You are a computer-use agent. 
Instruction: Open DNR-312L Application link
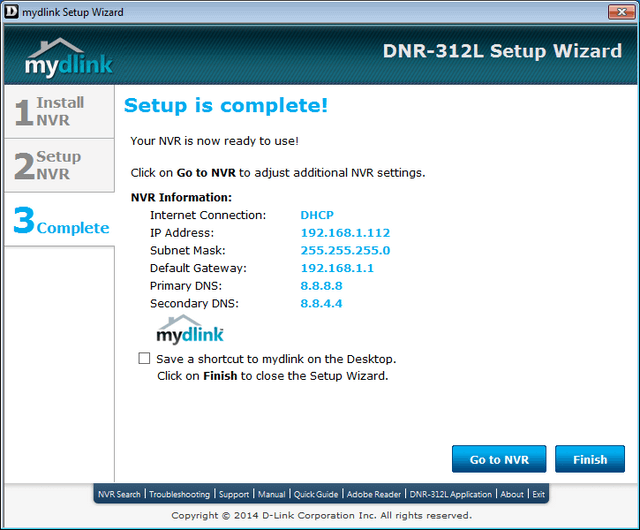point(451,494)
